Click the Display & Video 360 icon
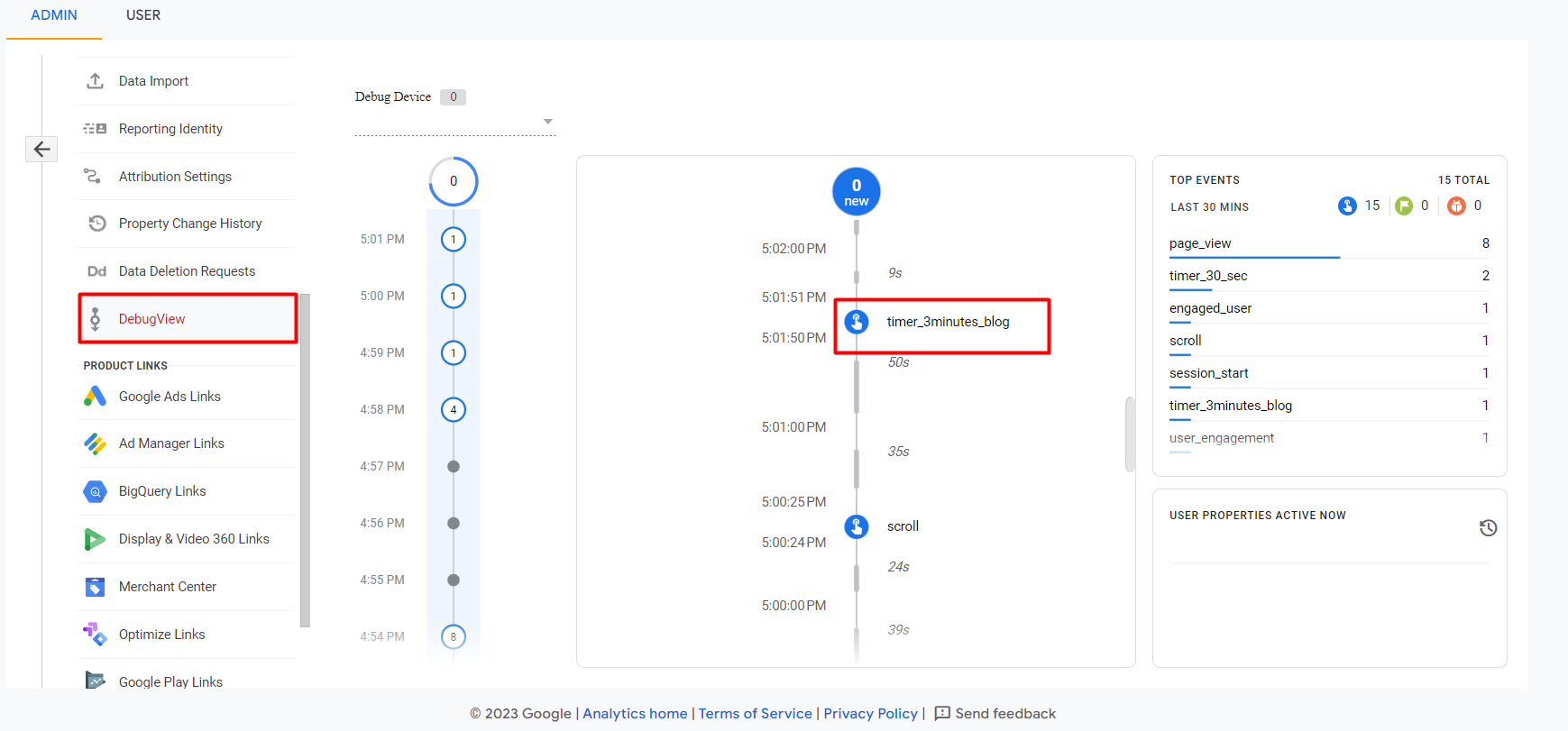 tap(95, 539)
